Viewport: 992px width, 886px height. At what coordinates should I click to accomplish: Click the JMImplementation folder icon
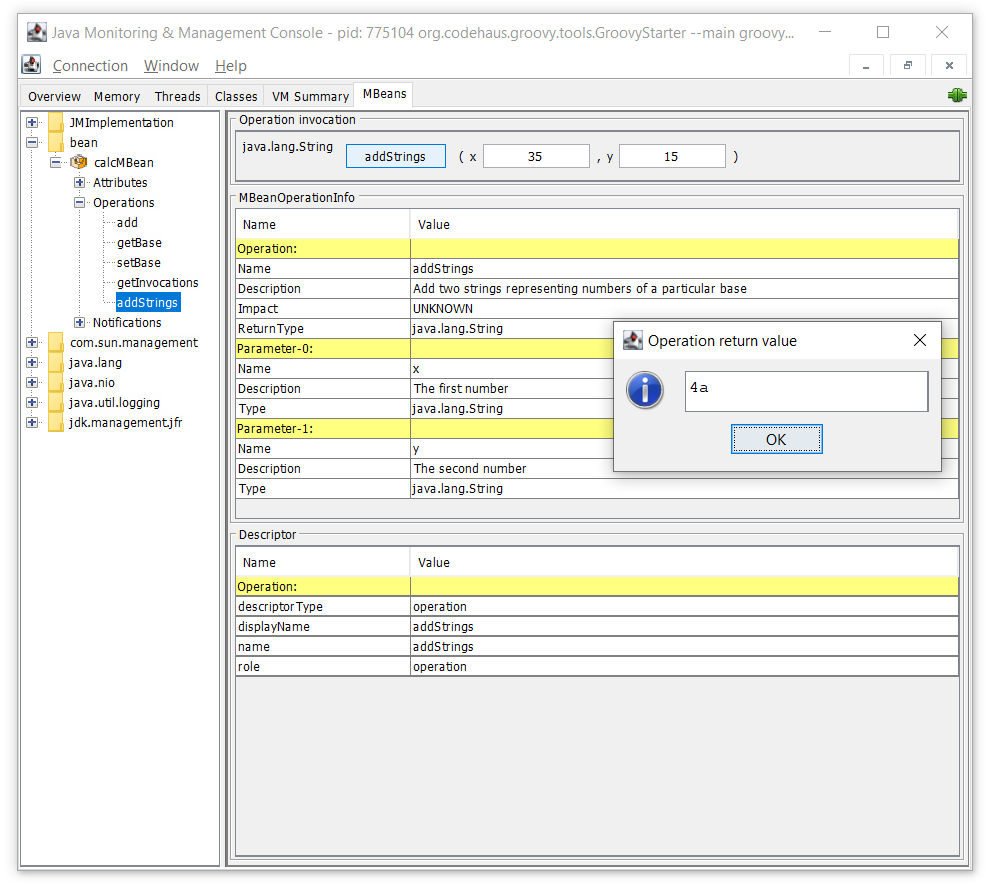[55, 122]
